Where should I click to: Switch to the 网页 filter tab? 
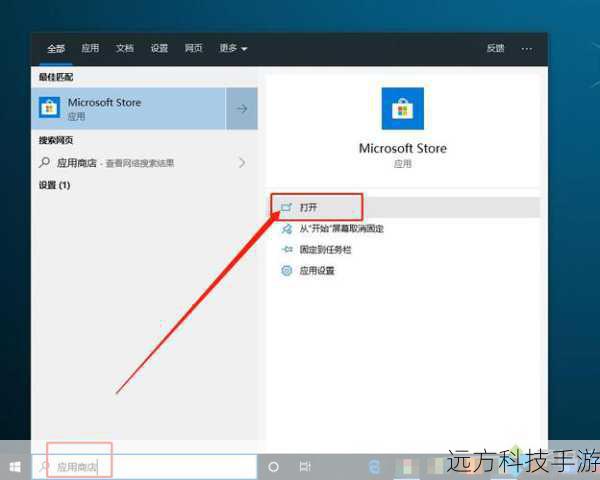[x=194, y=48]
